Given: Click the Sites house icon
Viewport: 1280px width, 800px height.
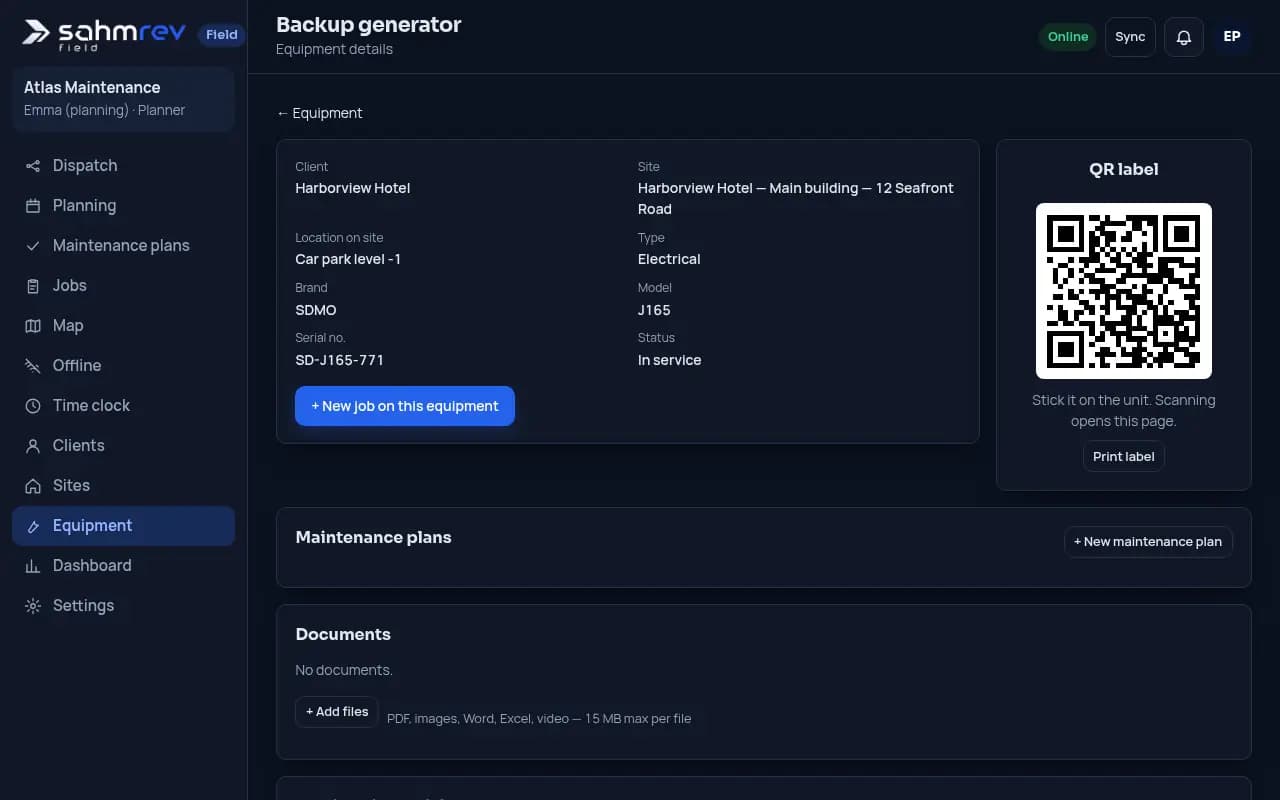Looking at the screenshot, I should (x=33, y=486).
